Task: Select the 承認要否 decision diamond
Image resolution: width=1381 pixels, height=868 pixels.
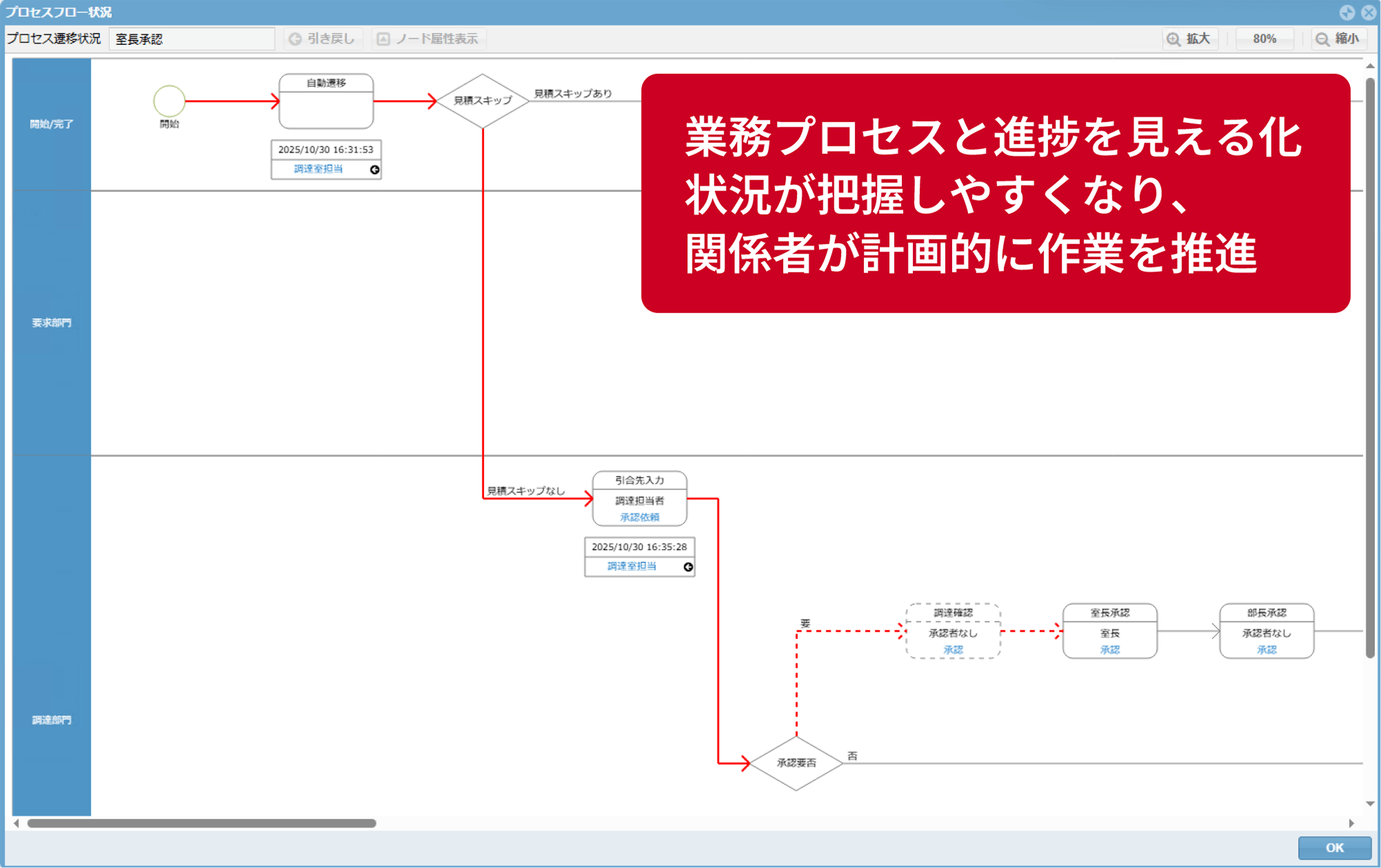Action: (795, 762)
